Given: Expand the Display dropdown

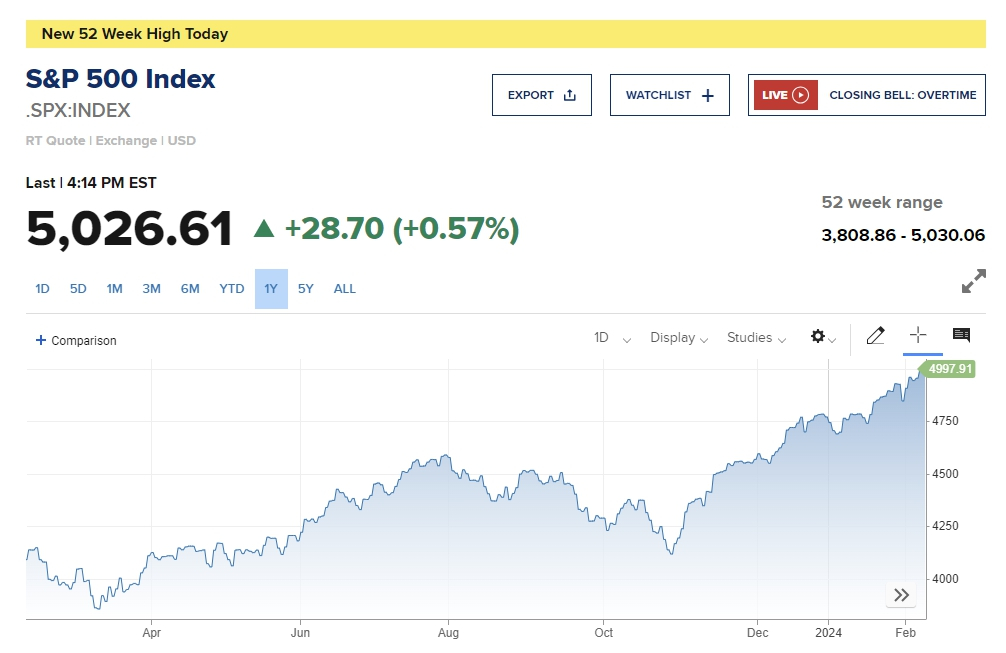Looking at the screenshot, I should coord(679,338).
